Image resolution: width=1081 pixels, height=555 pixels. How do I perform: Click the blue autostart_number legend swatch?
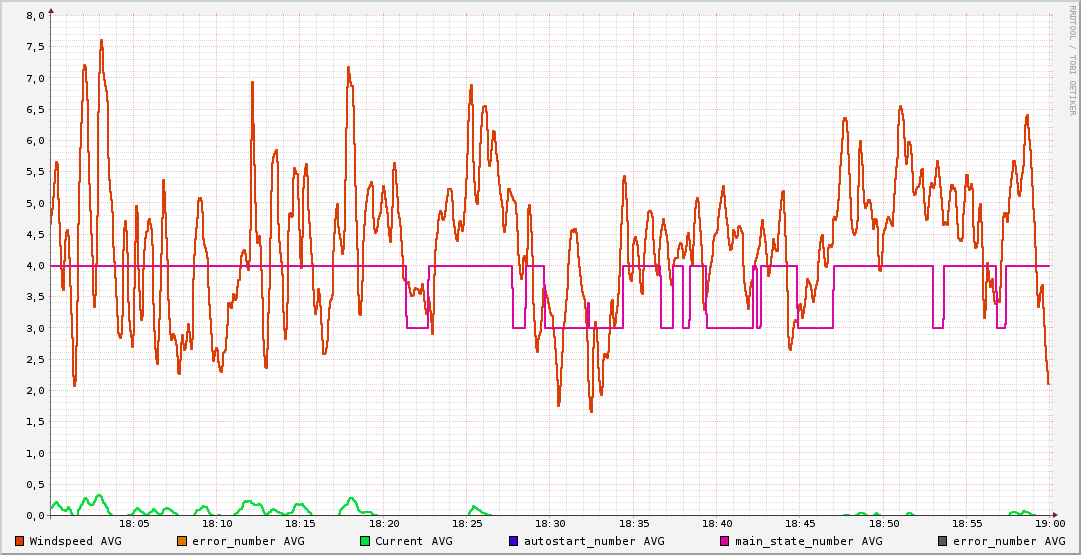[x=515, y=541]
